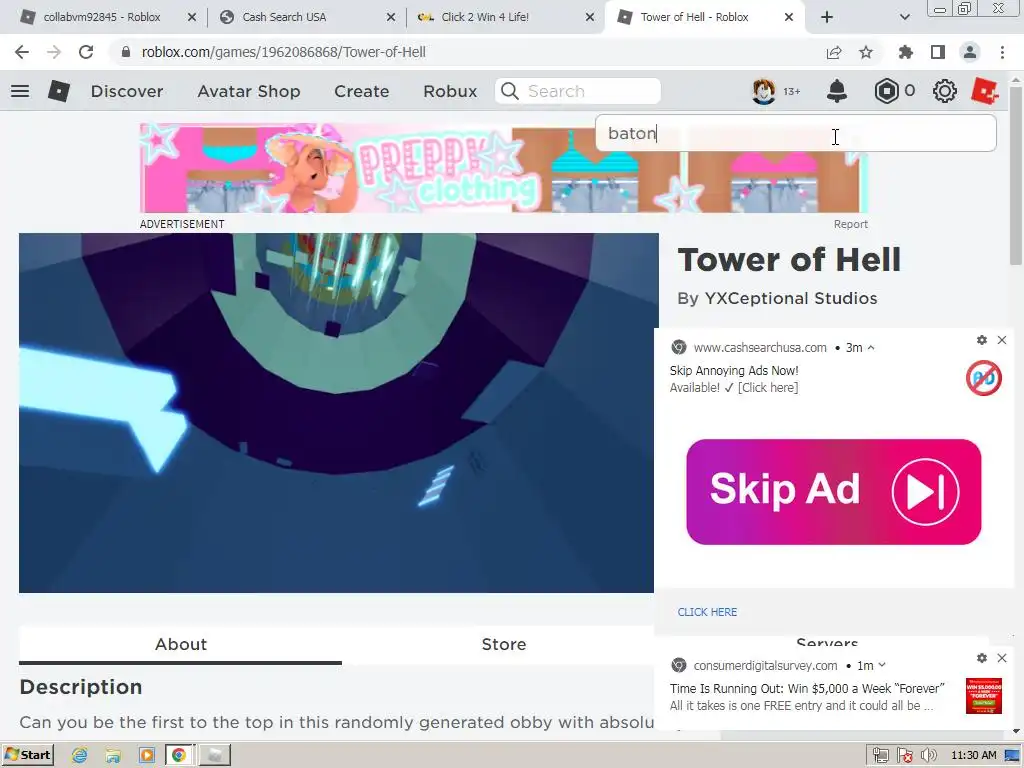This screenshot has width=1024, height=768.
Task: Collapse the cashsearchusa notification chevron
Action: pos(871,347)
